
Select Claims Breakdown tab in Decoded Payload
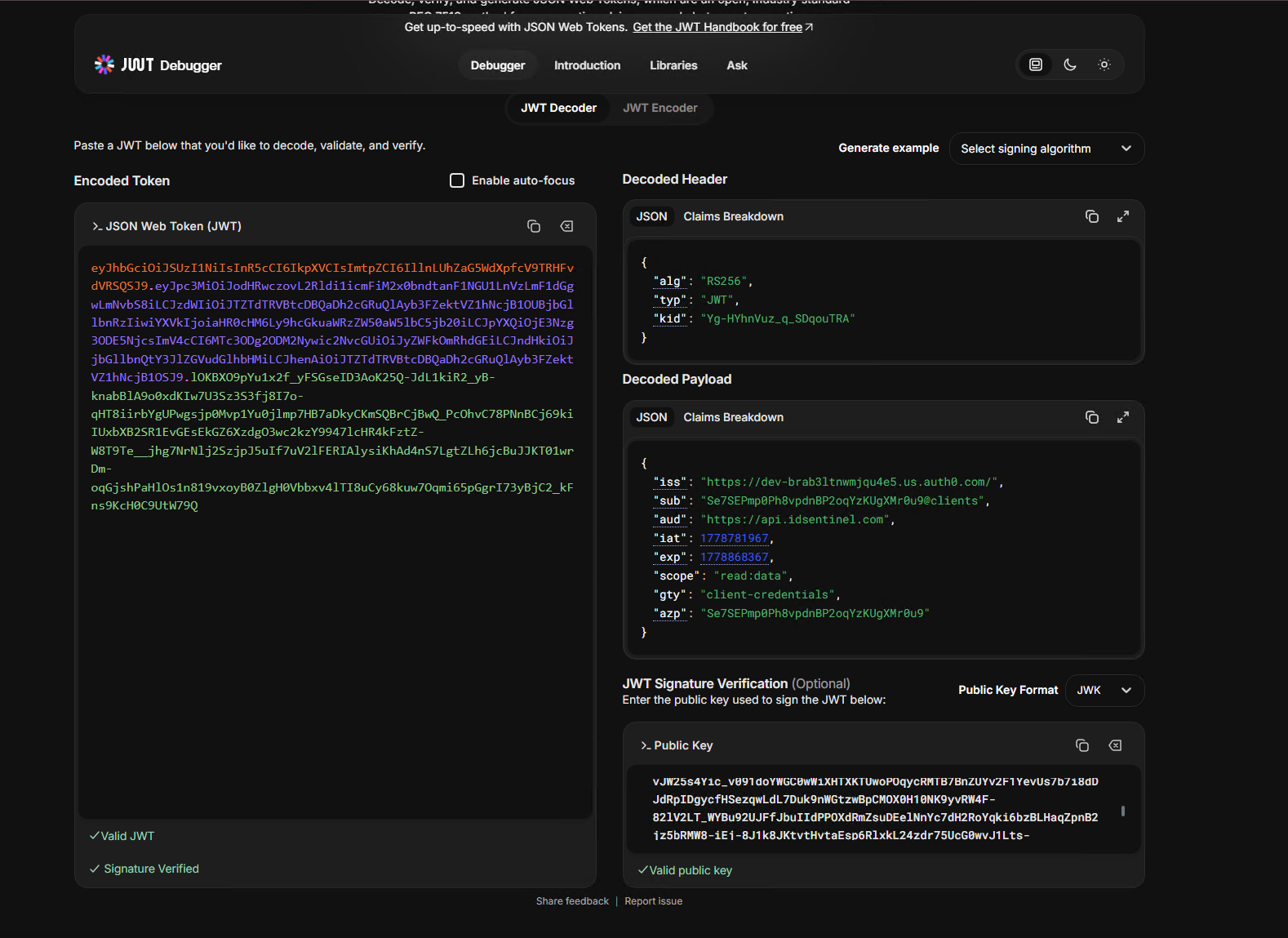(x=733, y=417)
